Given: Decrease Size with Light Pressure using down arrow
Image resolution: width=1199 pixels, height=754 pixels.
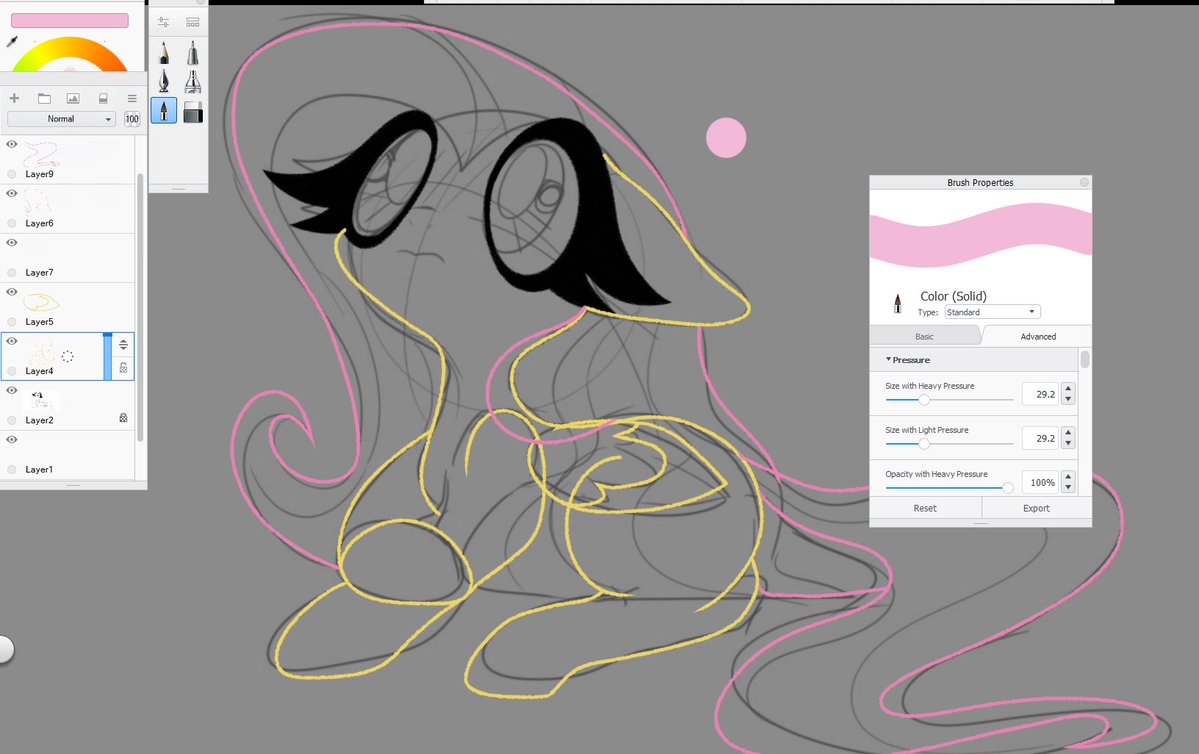Looking at the screenshot, I should [x=1068, y=444].
